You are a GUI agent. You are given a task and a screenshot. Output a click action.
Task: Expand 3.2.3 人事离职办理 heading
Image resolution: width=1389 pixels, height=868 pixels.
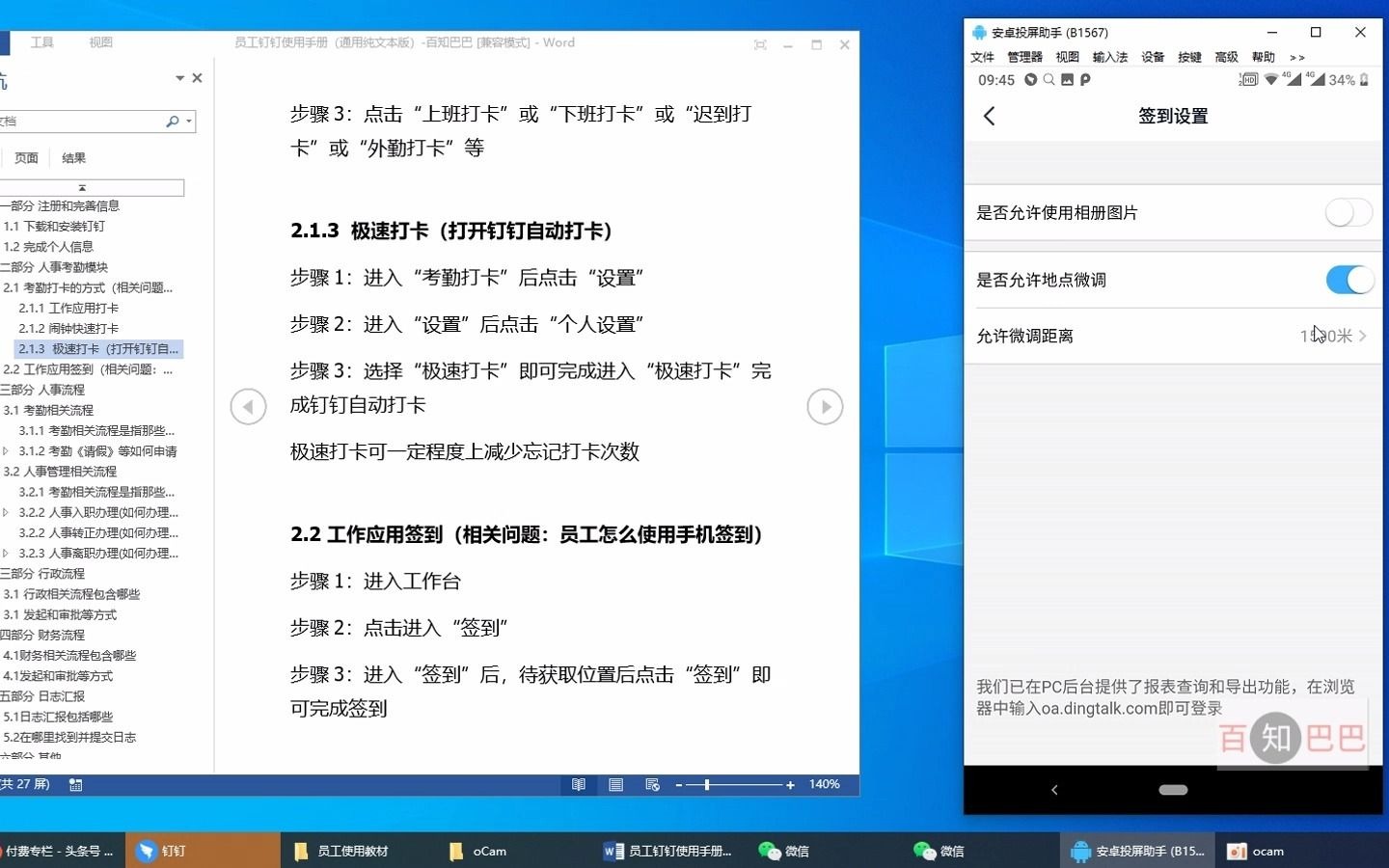[x=6, y=554]
